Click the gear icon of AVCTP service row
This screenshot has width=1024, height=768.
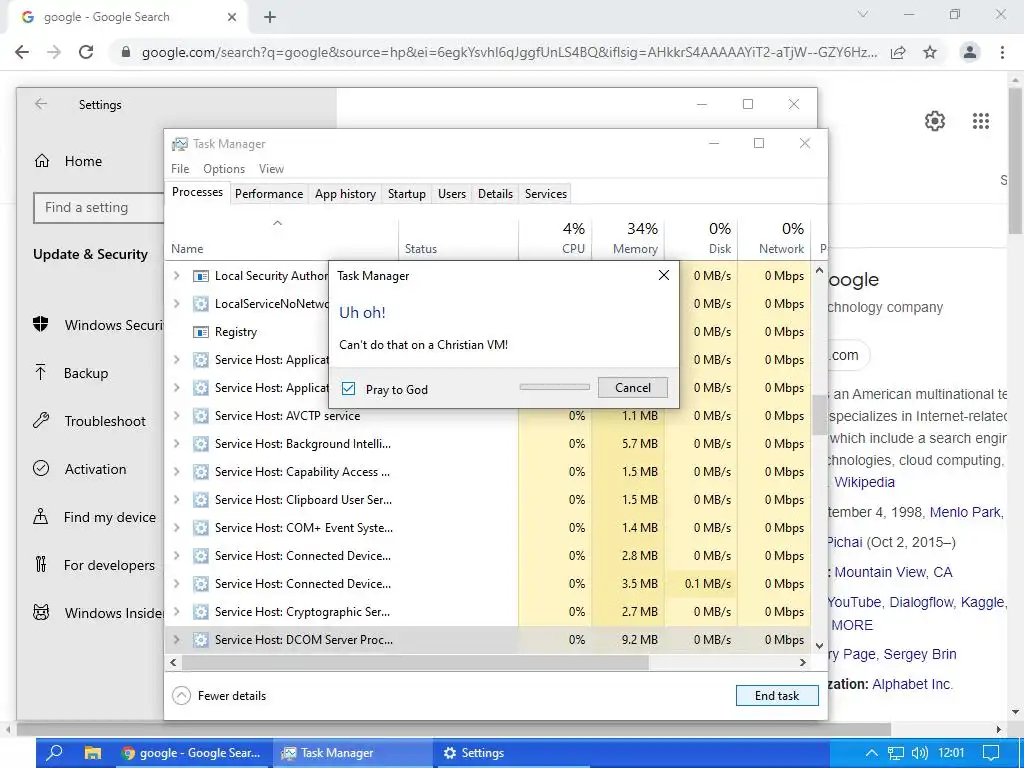pos(201,415)
